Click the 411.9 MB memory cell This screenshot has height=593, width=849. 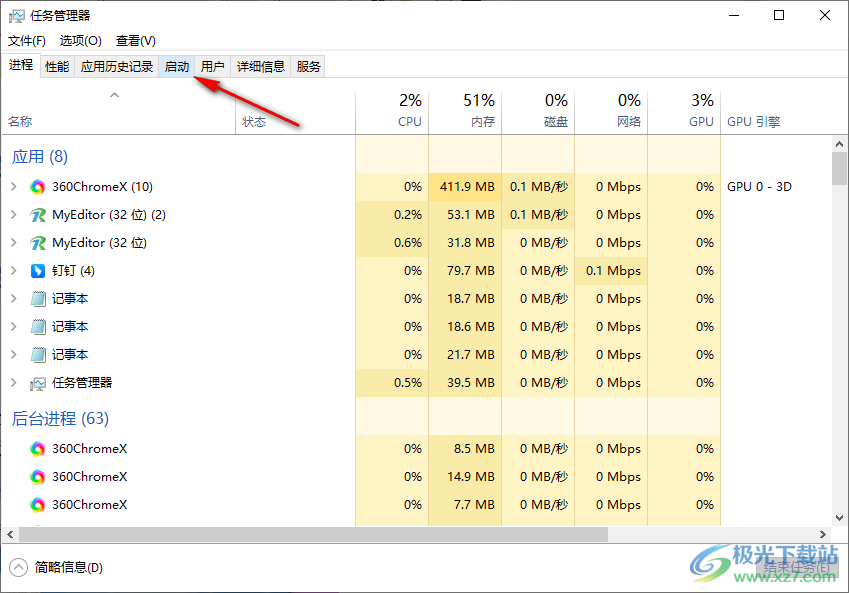(465, 187)
